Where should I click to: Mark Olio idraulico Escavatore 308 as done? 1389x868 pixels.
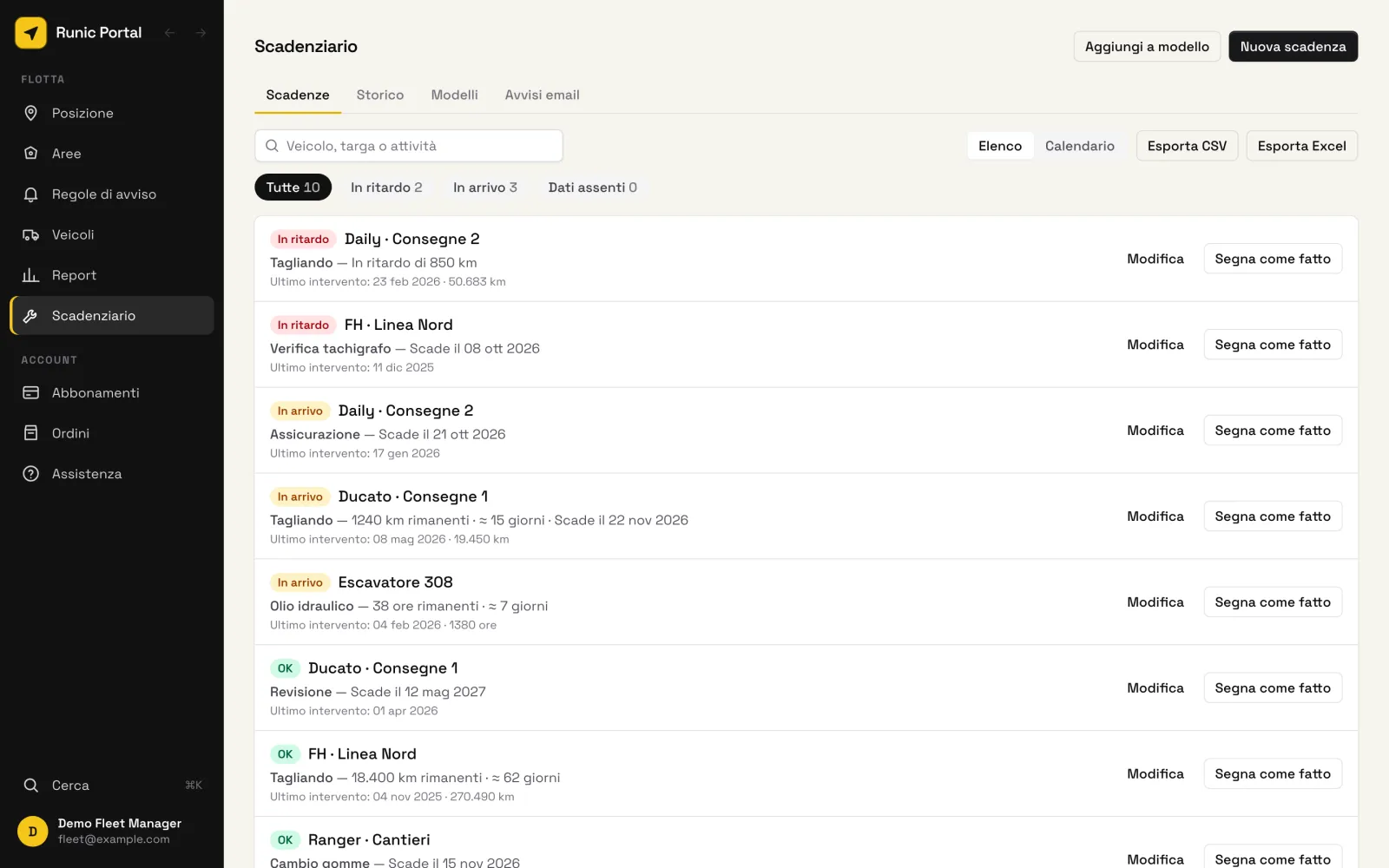[1273, 602]
